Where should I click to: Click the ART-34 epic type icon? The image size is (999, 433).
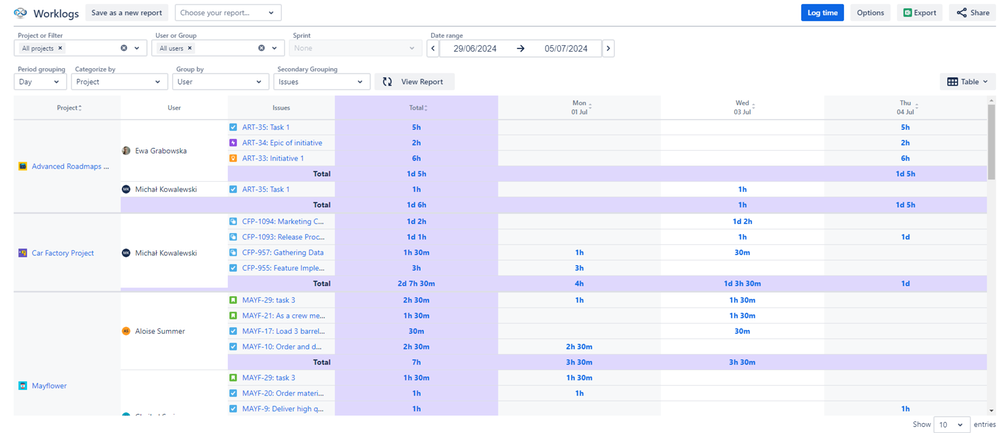(x=233, y=143)
